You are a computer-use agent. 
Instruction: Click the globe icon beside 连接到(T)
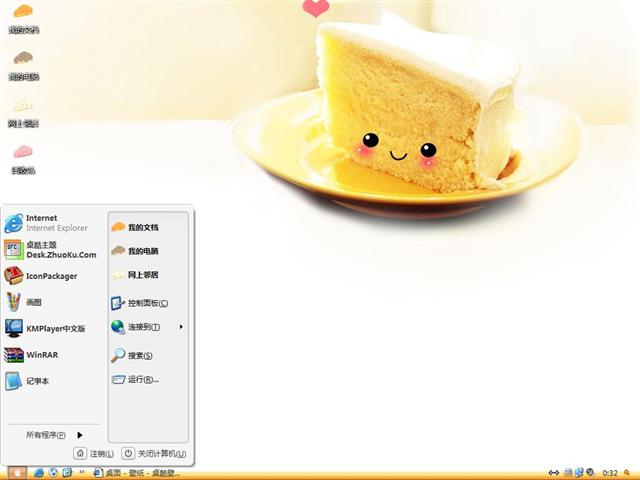tap(118, 327)
